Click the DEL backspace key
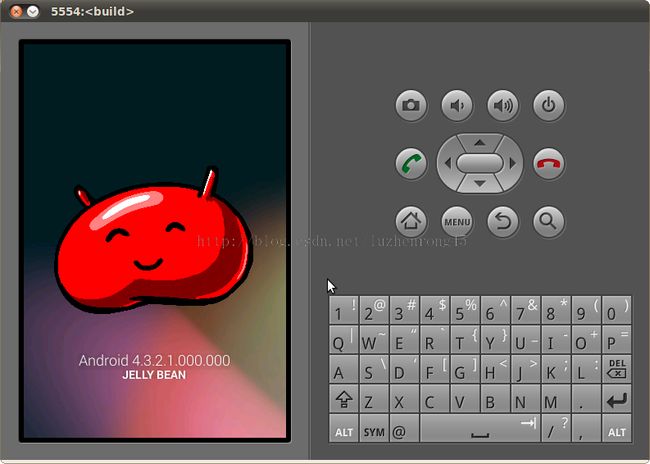Image resolution: width=650 pixels, height=464 pixels. coord(617,369)
